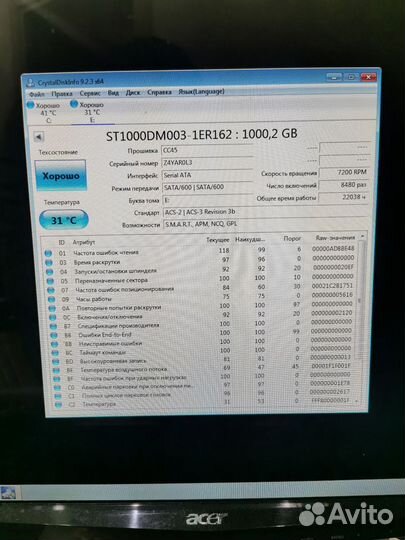
Task: Open the Сервис menu
Action: pos(90,93)
